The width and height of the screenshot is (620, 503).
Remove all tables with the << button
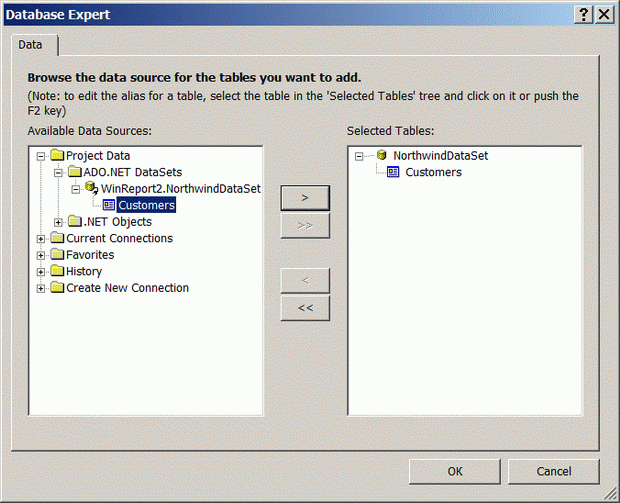tap(305, 308)
